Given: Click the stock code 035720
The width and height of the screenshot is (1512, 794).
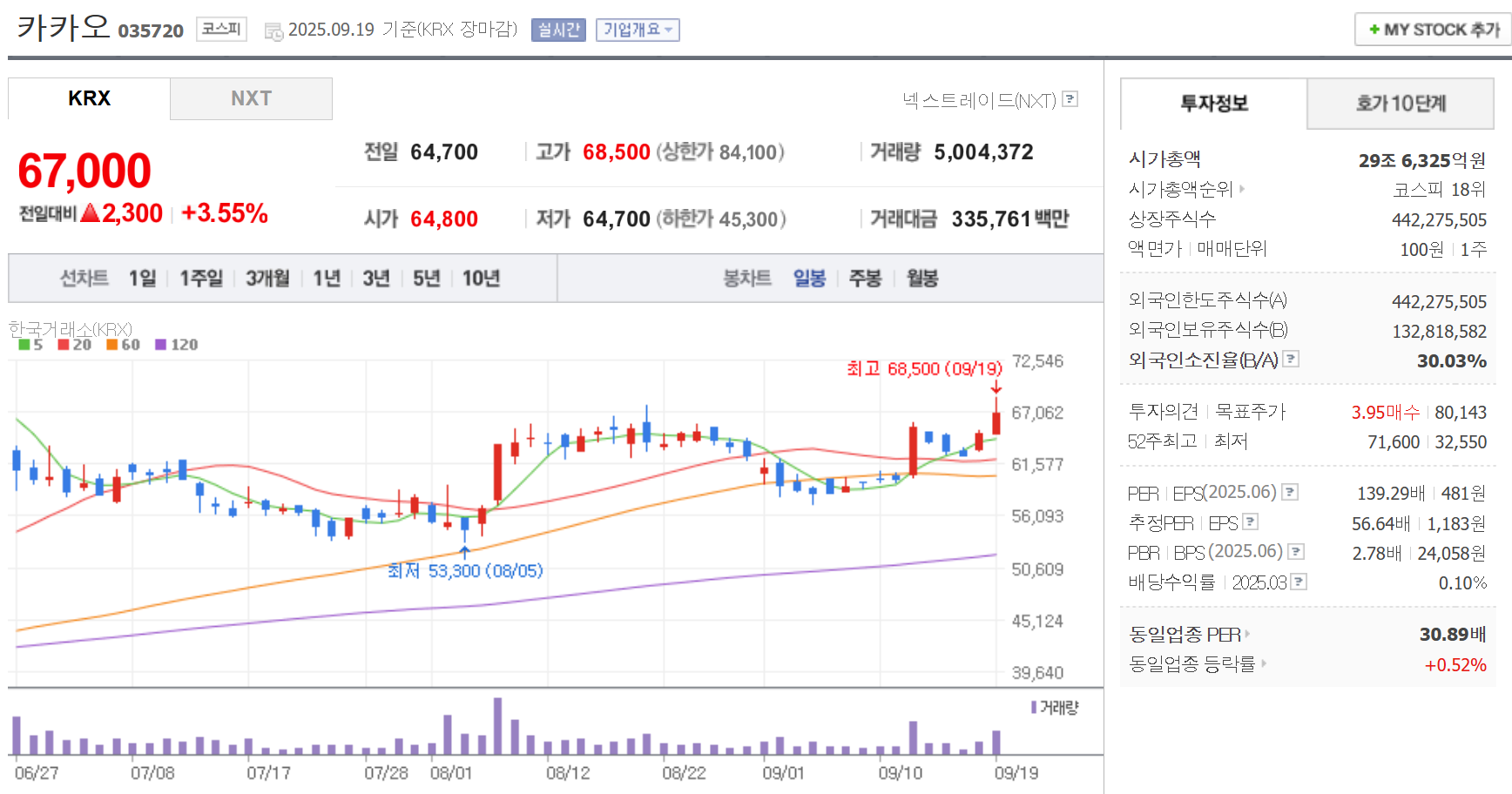Looking at the screenshot, I should pyautogui.click(x=151, y=31).
